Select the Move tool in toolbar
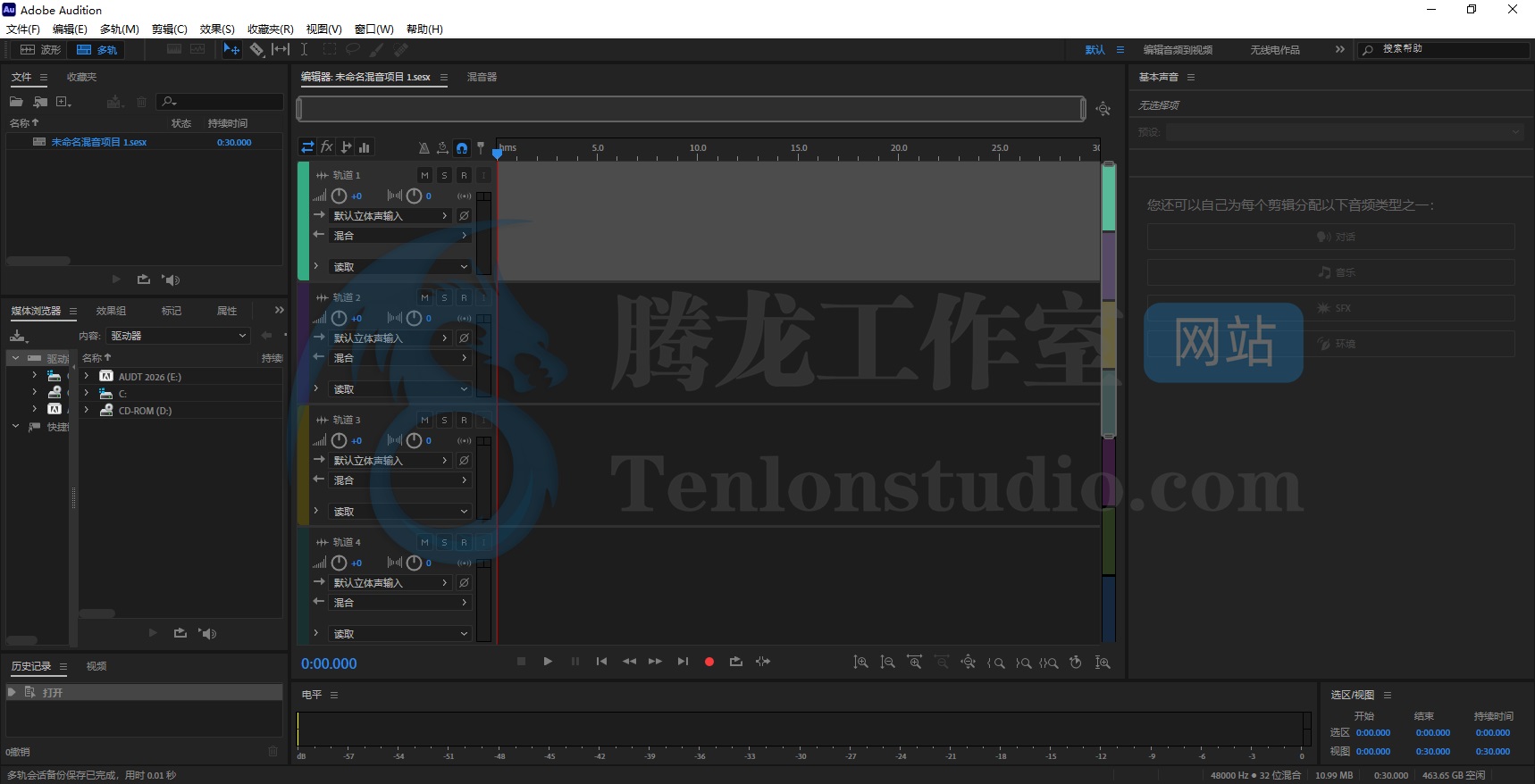Screen dimensions: 1535x784 click(231, 50)
